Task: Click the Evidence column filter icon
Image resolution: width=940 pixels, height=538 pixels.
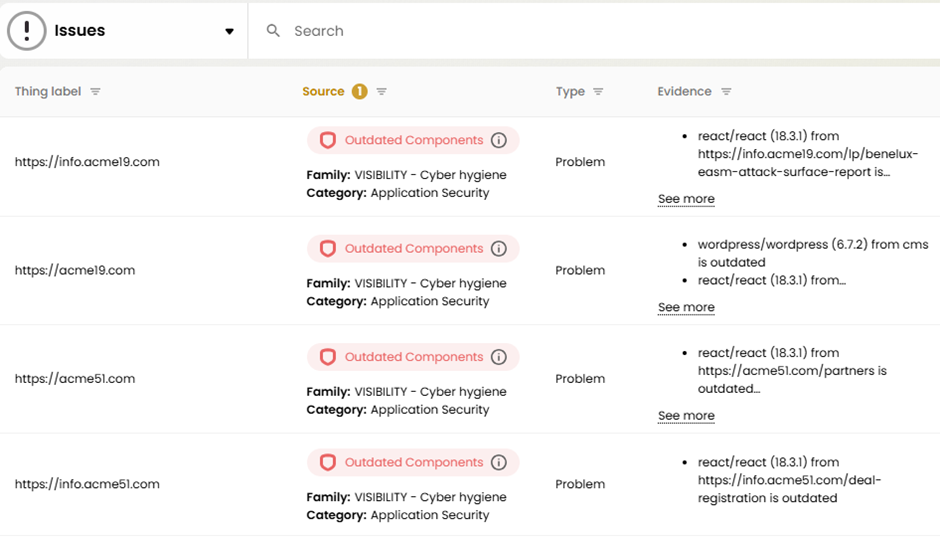Action: [x=727, y=92]
